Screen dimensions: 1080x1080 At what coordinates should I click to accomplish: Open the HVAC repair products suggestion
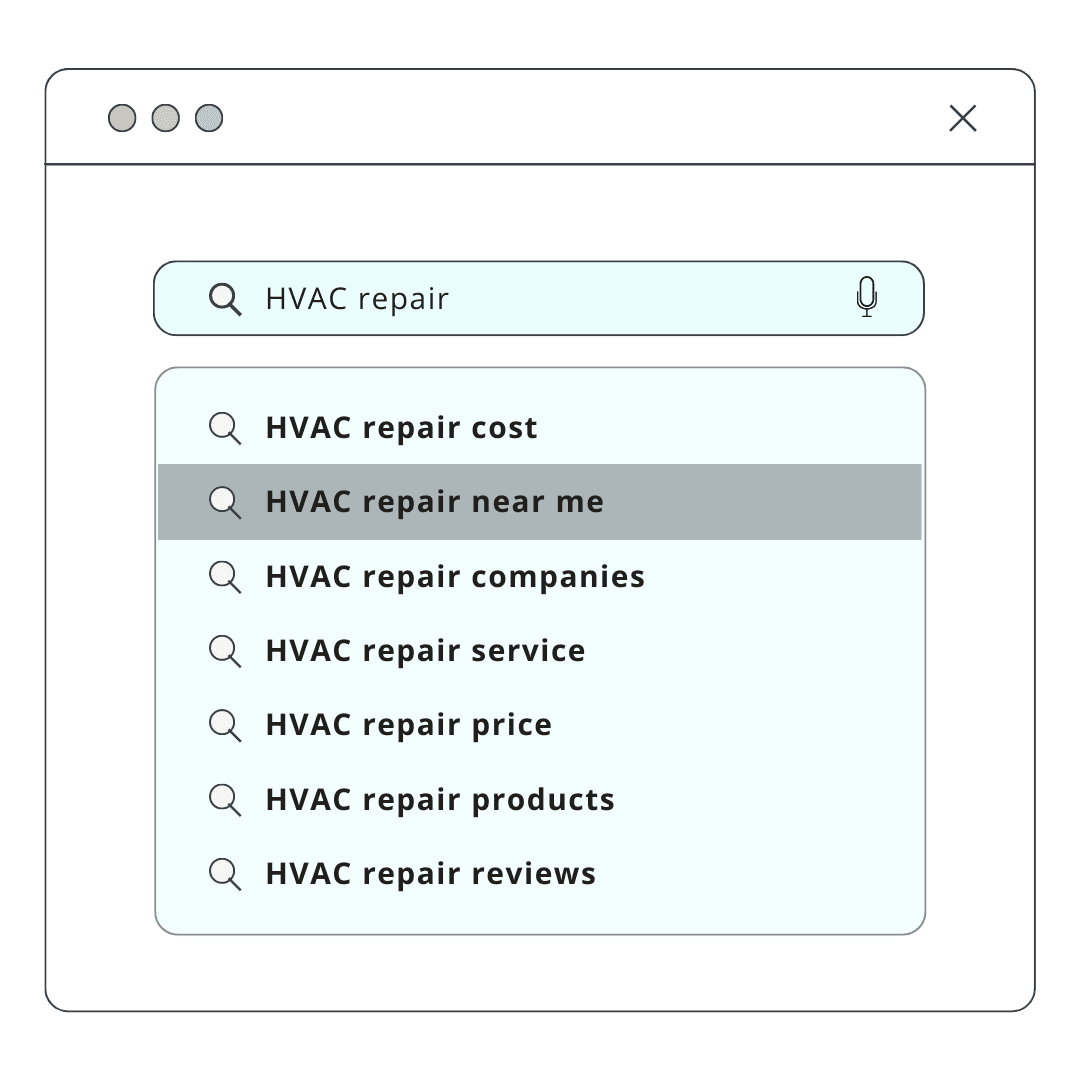(539, 800)
